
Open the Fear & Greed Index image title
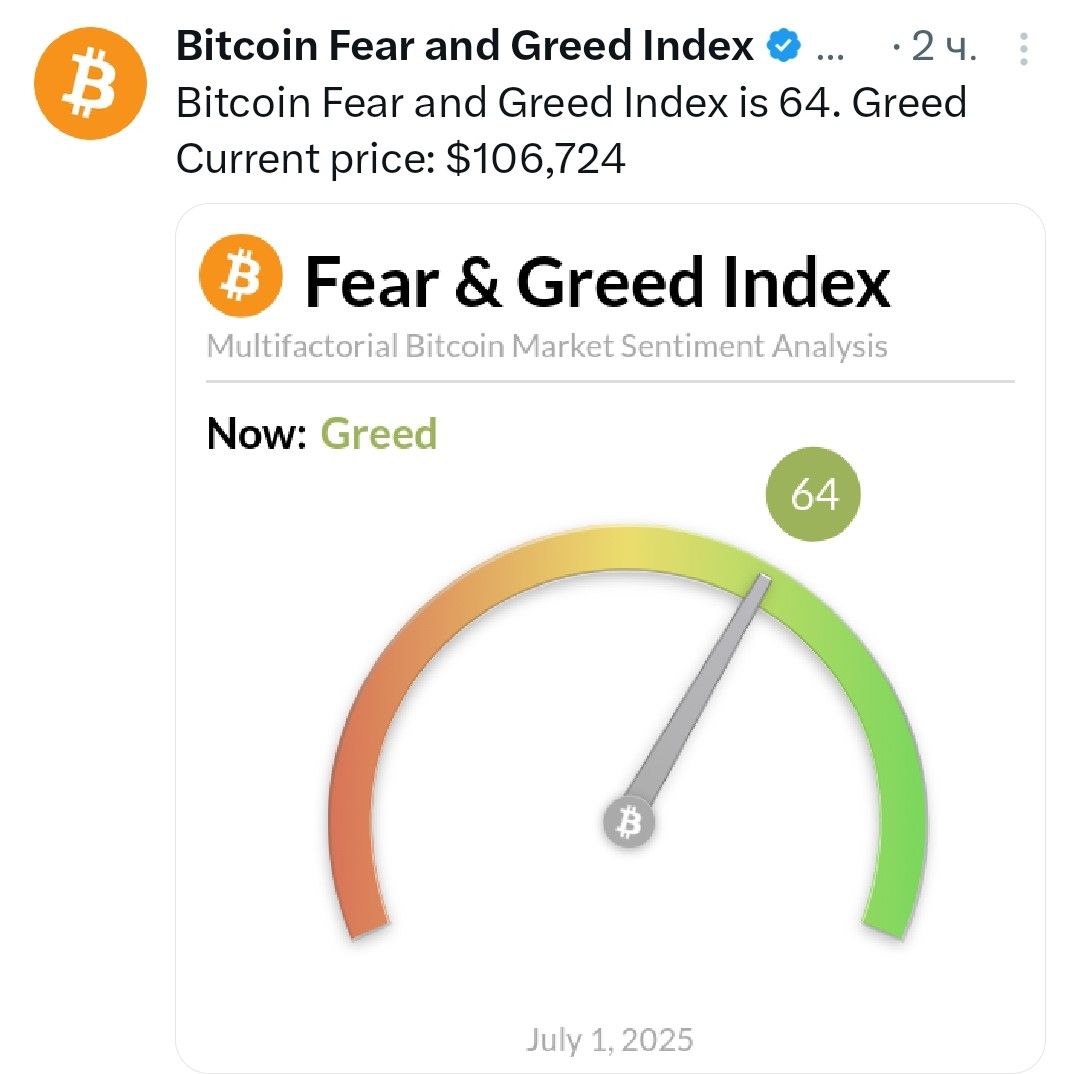click(x=597, y=282)
